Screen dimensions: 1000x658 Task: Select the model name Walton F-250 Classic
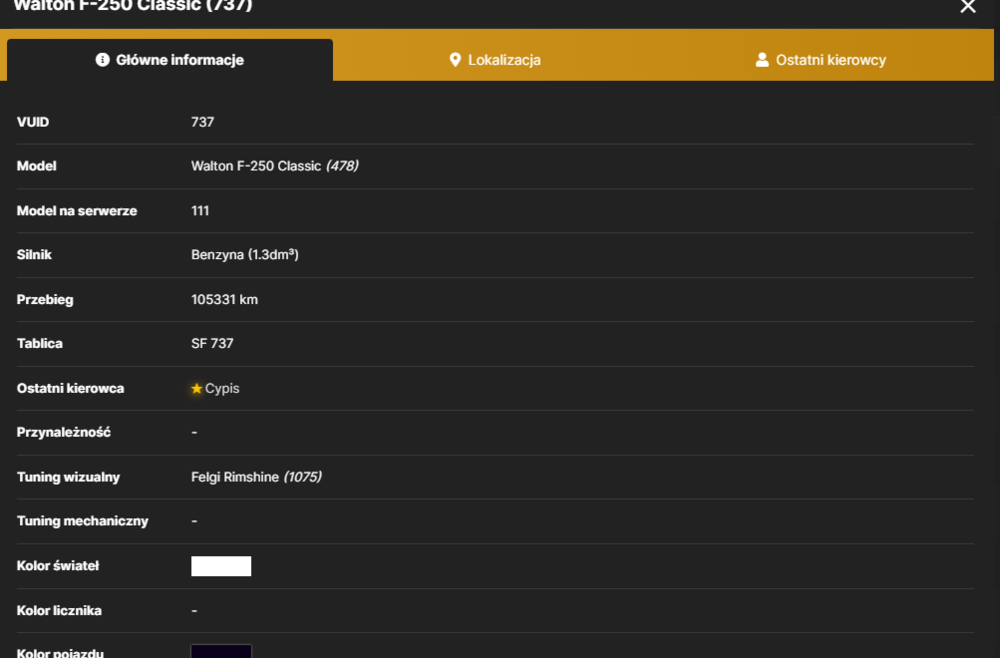pos(256,166)
